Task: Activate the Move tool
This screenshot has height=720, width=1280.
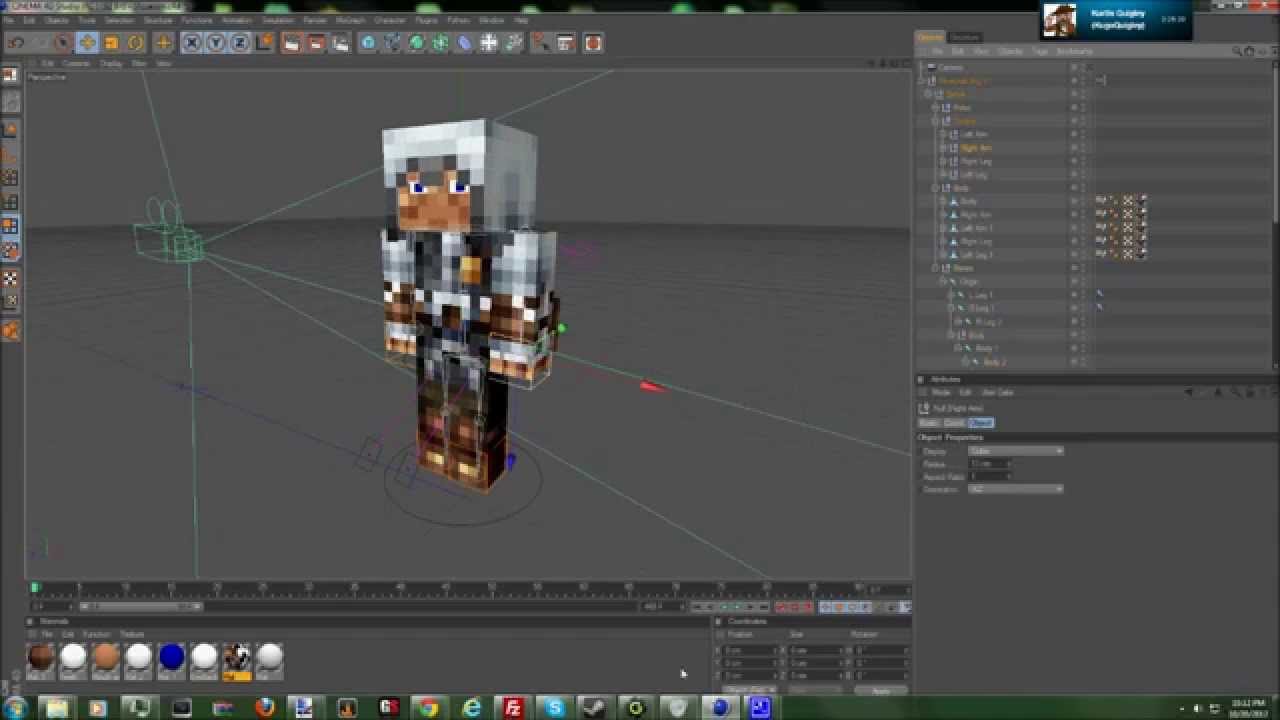Action: [87, 43]
